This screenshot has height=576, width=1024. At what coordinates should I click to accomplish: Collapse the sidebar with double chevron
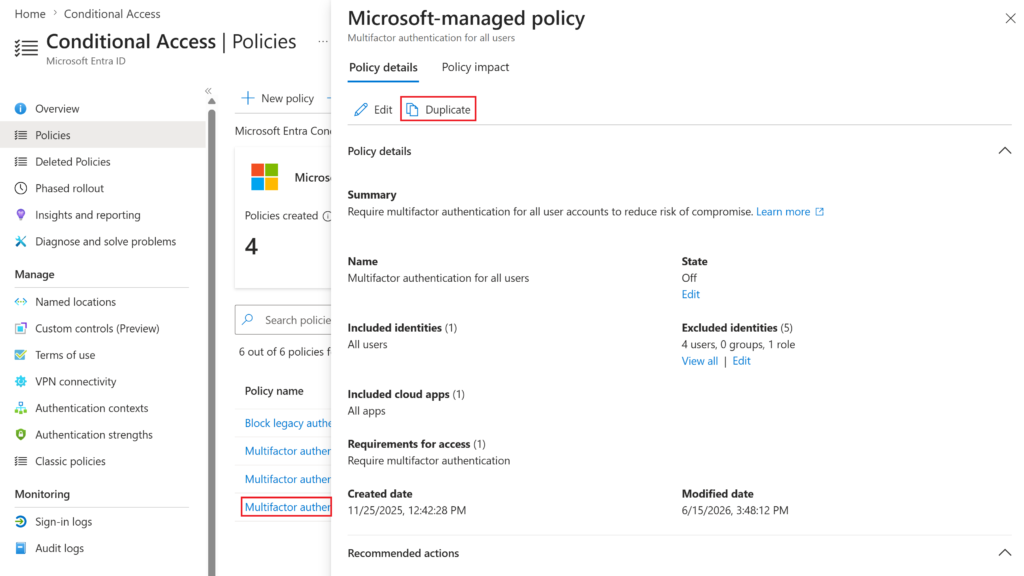click(x=208, y=91)
